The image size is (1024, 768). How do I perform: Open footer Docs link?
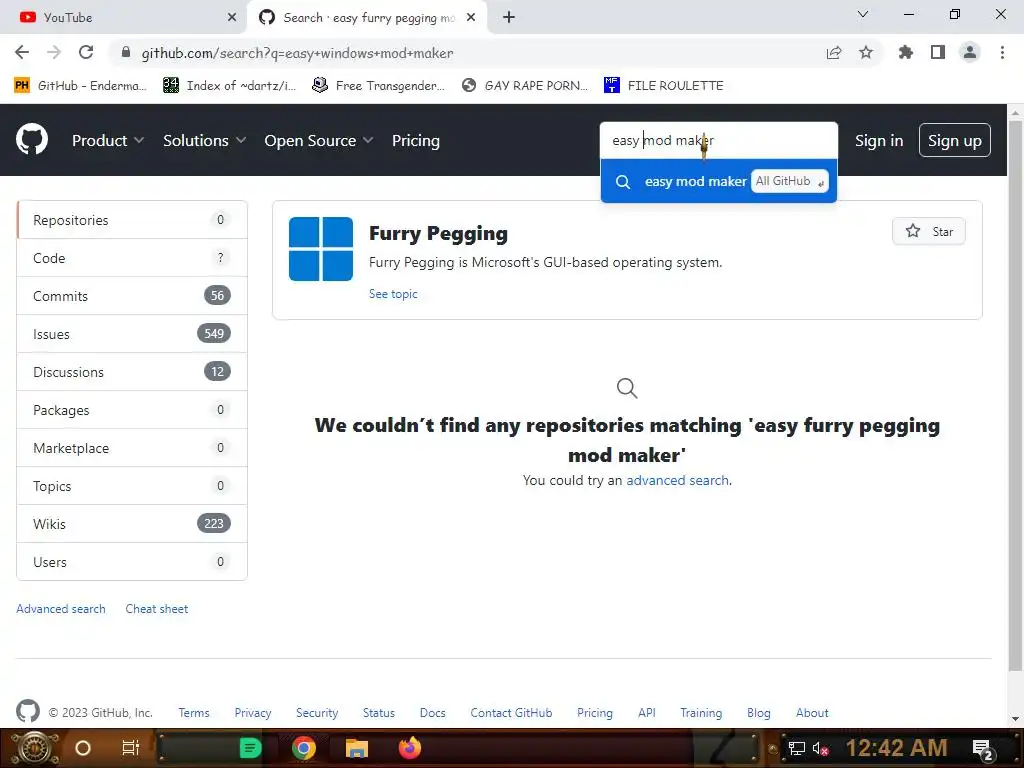432,712
